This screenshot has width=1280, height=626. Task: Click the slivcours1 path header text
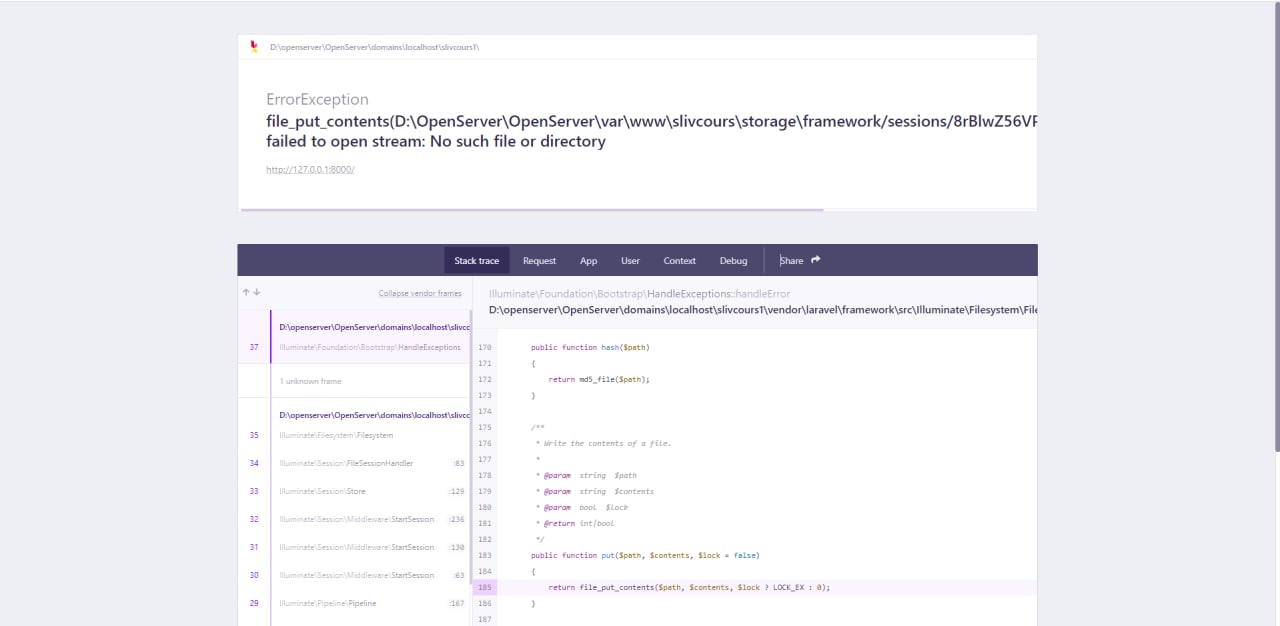(374, 47)
